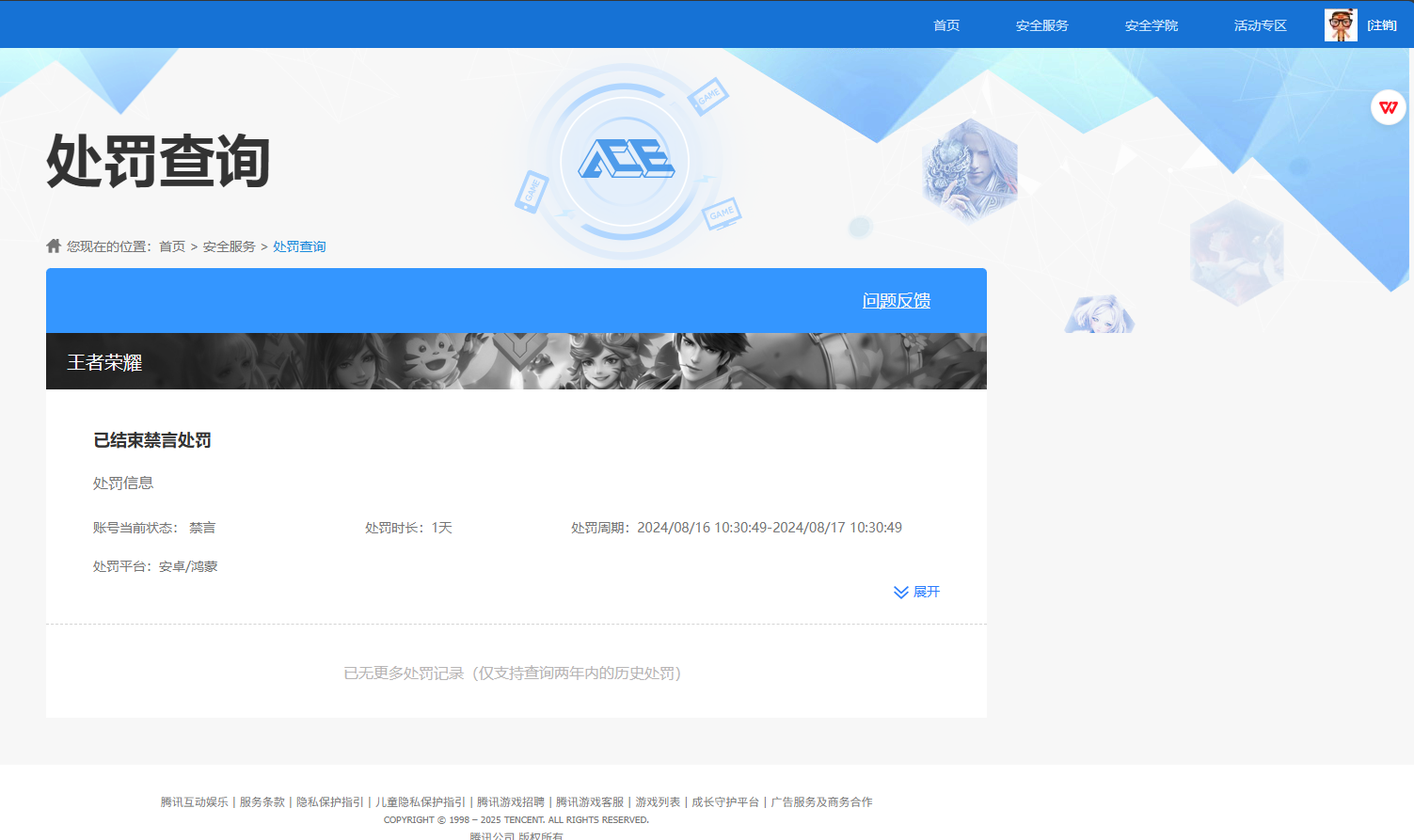Click the home icon in the breadcrumb

click(x=53, y=245)
